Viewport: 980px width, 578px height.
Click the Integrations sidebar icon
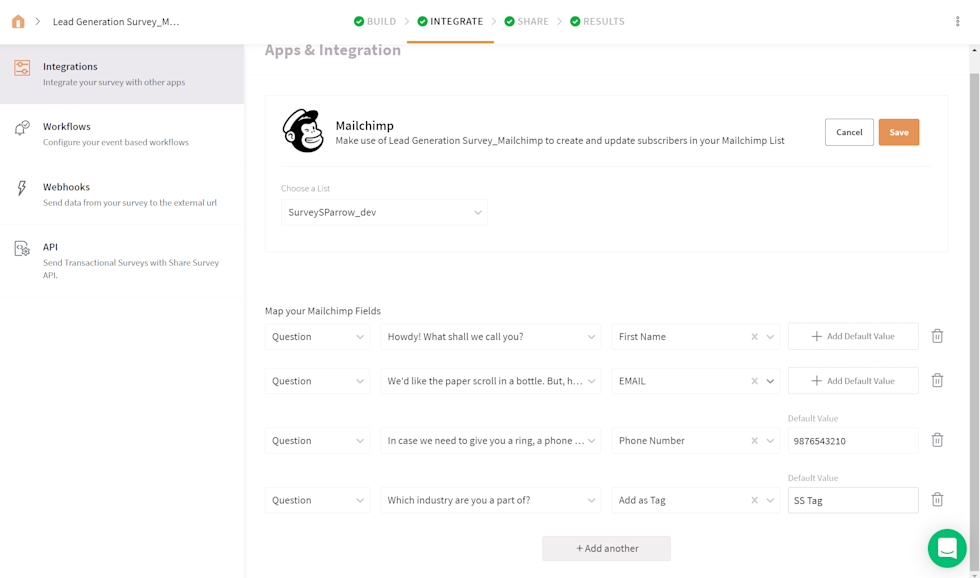point(21,70)
